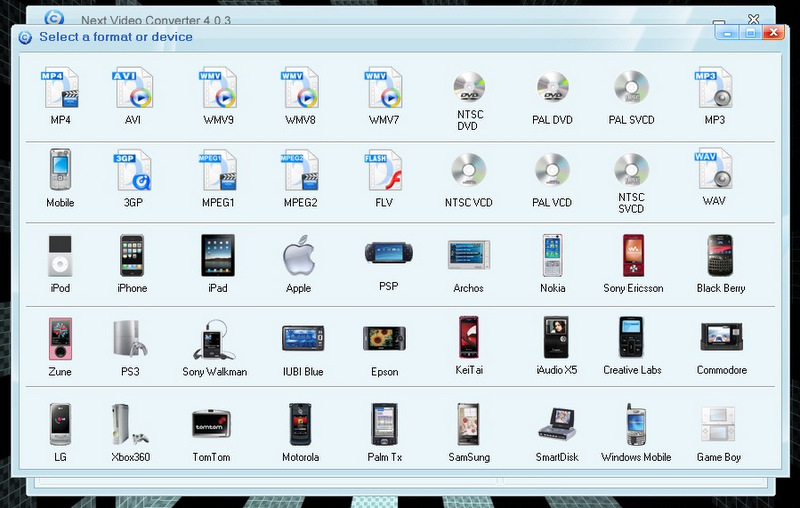Screen dimensions: 800x508
Task: Choose the Creative Labs player icon
Action: (x=632, y=337)
